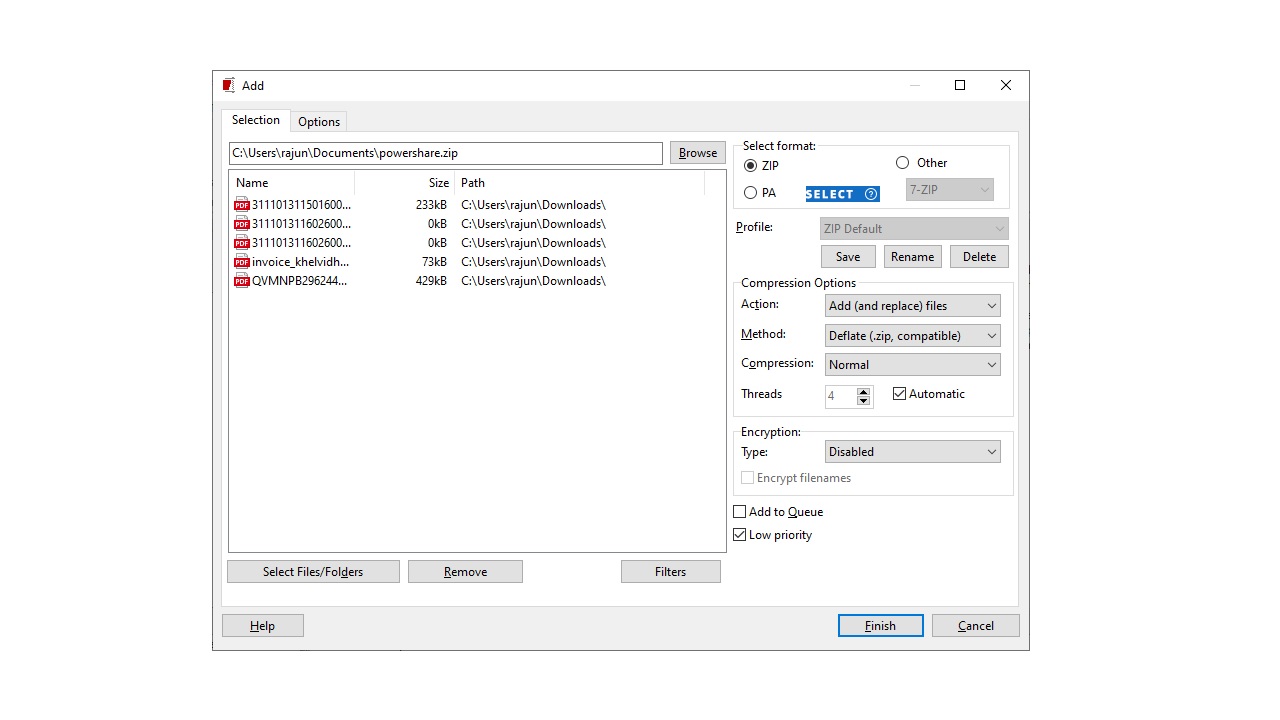Choose the Other format radio button
The image size is (1280, 720).
903,162
